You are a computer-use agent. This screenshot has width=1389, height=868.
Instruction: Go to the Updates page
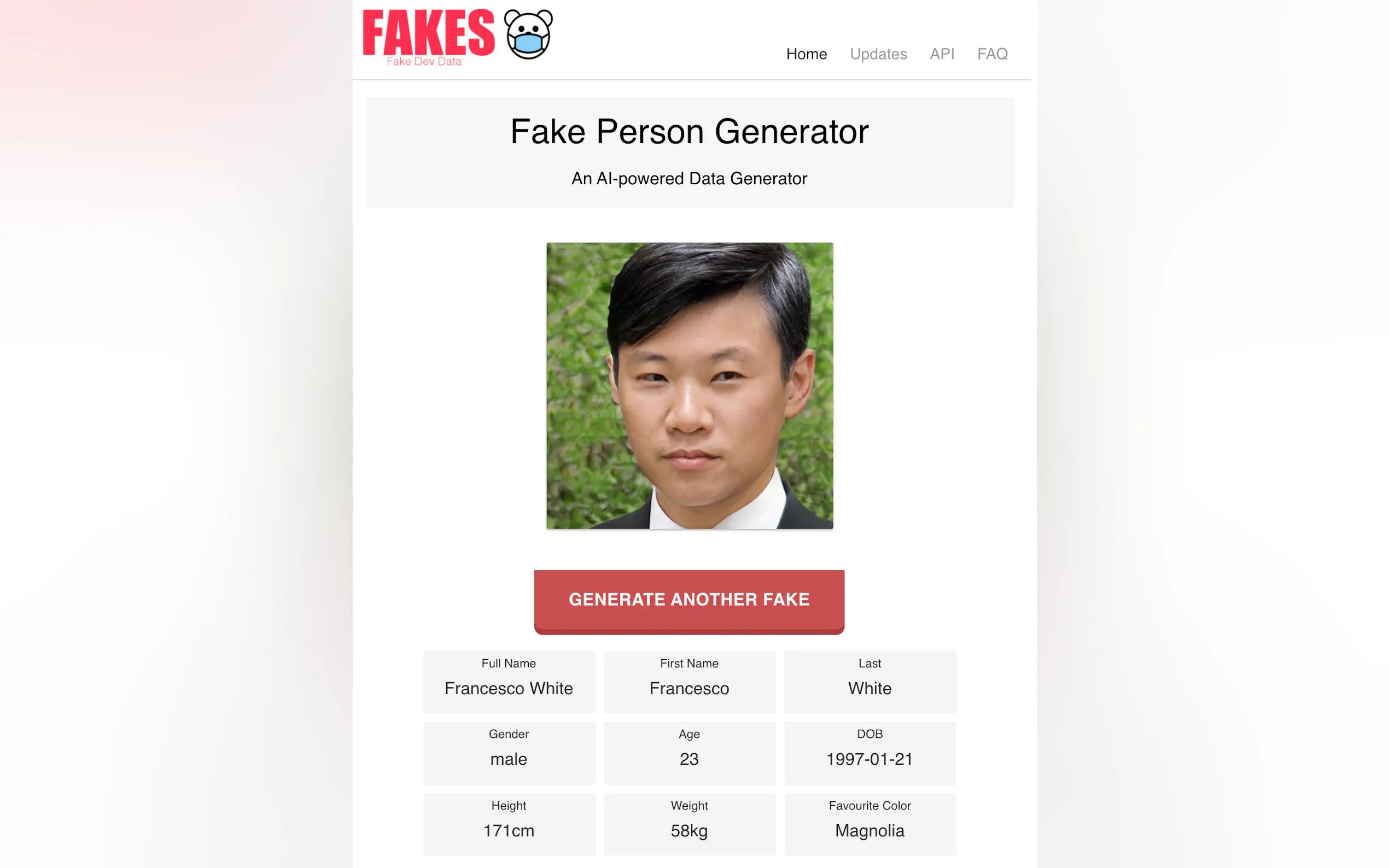point(878,54)
